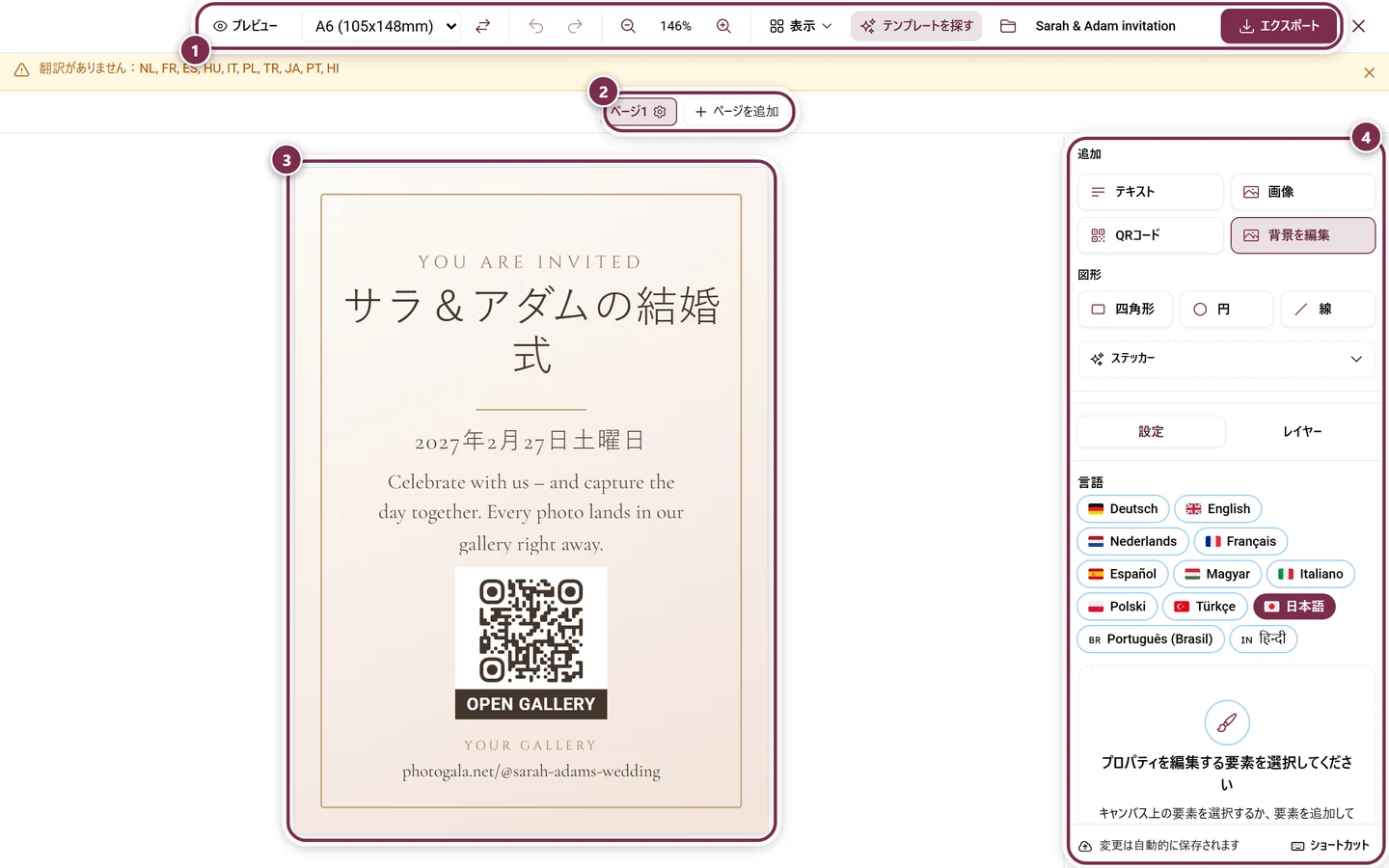Click the template search button

tap(916, 26)
